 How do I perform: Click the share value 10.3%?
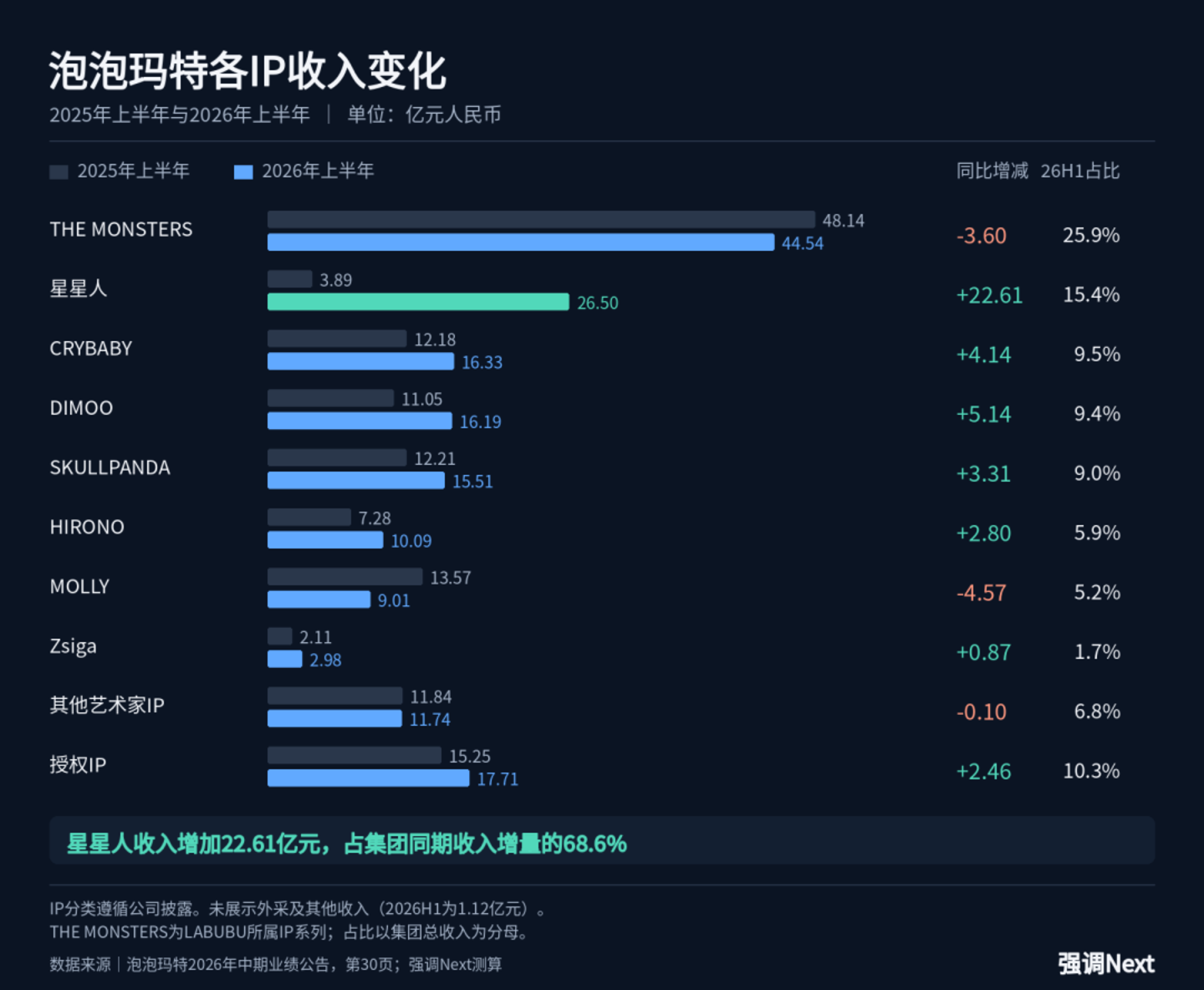point(1092,771)
